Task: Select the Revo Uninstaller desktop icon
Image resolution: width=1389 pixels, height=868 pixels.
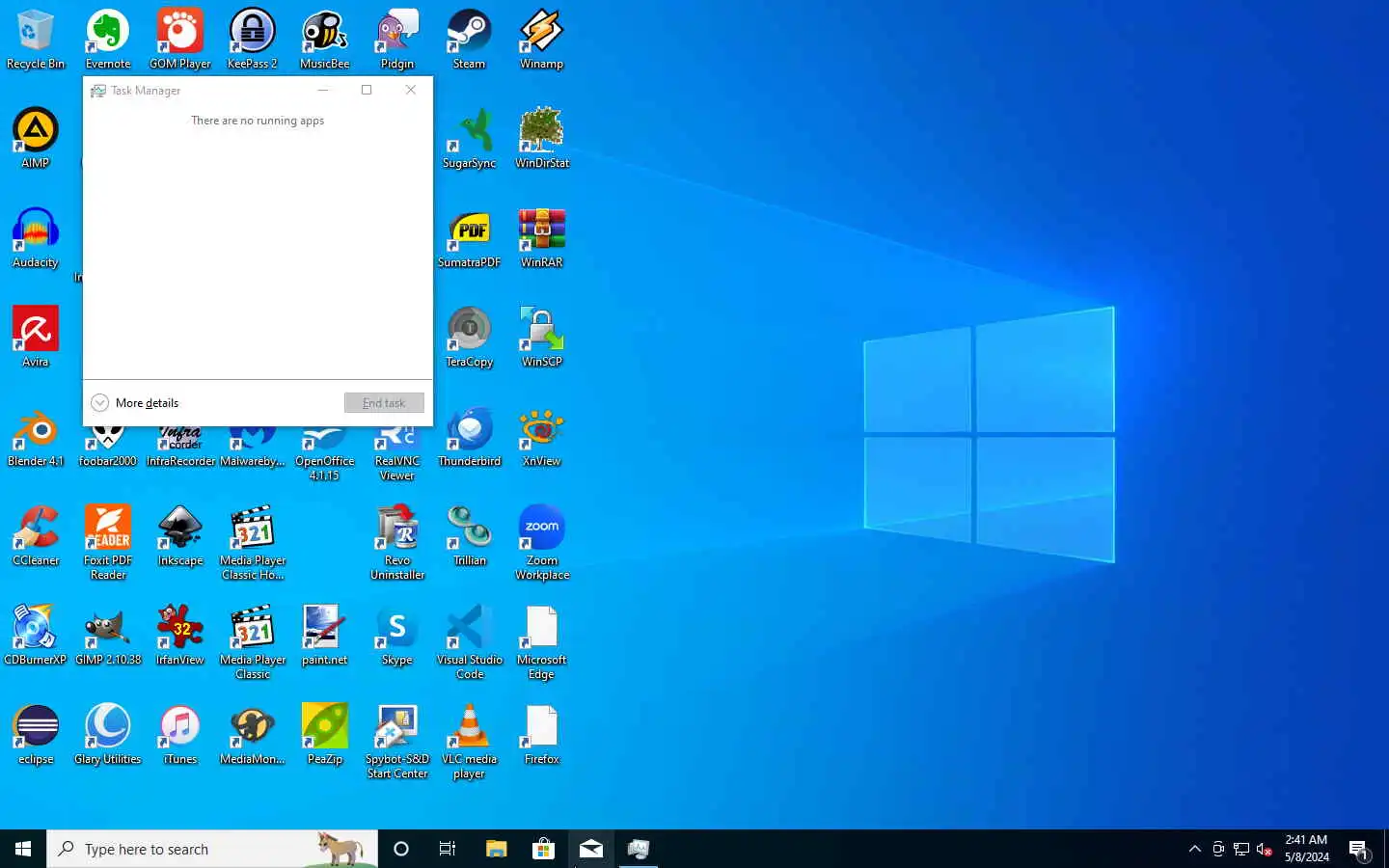Action: pos(397,542)
